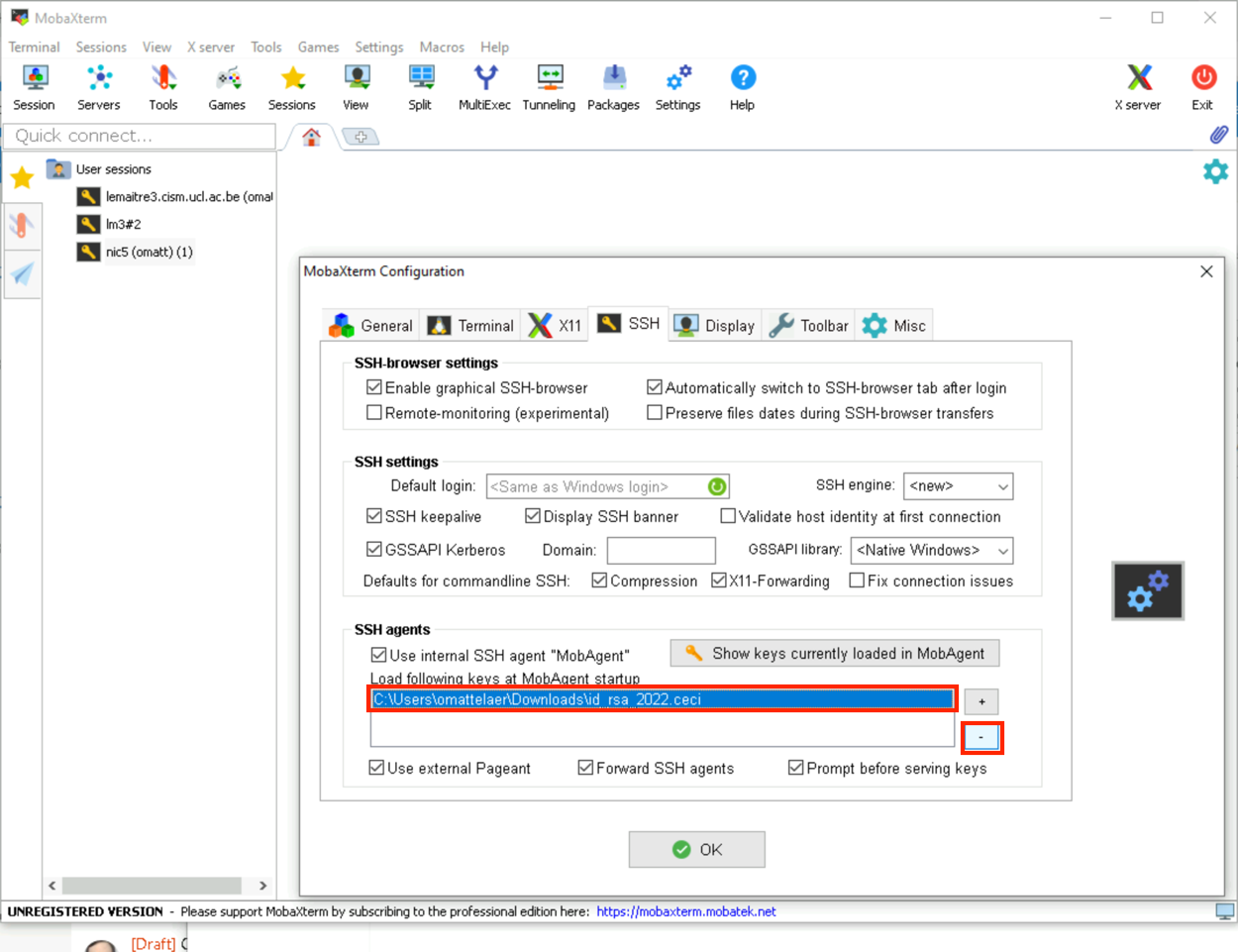Toggle Remote-monitoring (experimental) checkbox
1238x952 pixels.
(374, 413)
